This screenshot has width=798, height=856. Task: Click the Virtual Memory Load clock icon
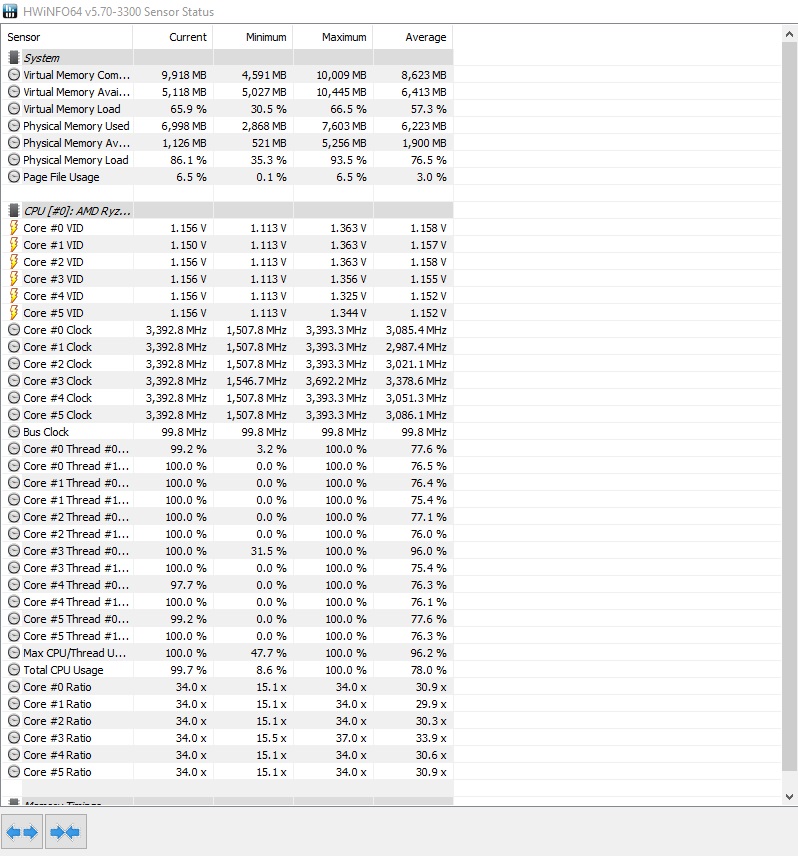[x=14, y=109]
